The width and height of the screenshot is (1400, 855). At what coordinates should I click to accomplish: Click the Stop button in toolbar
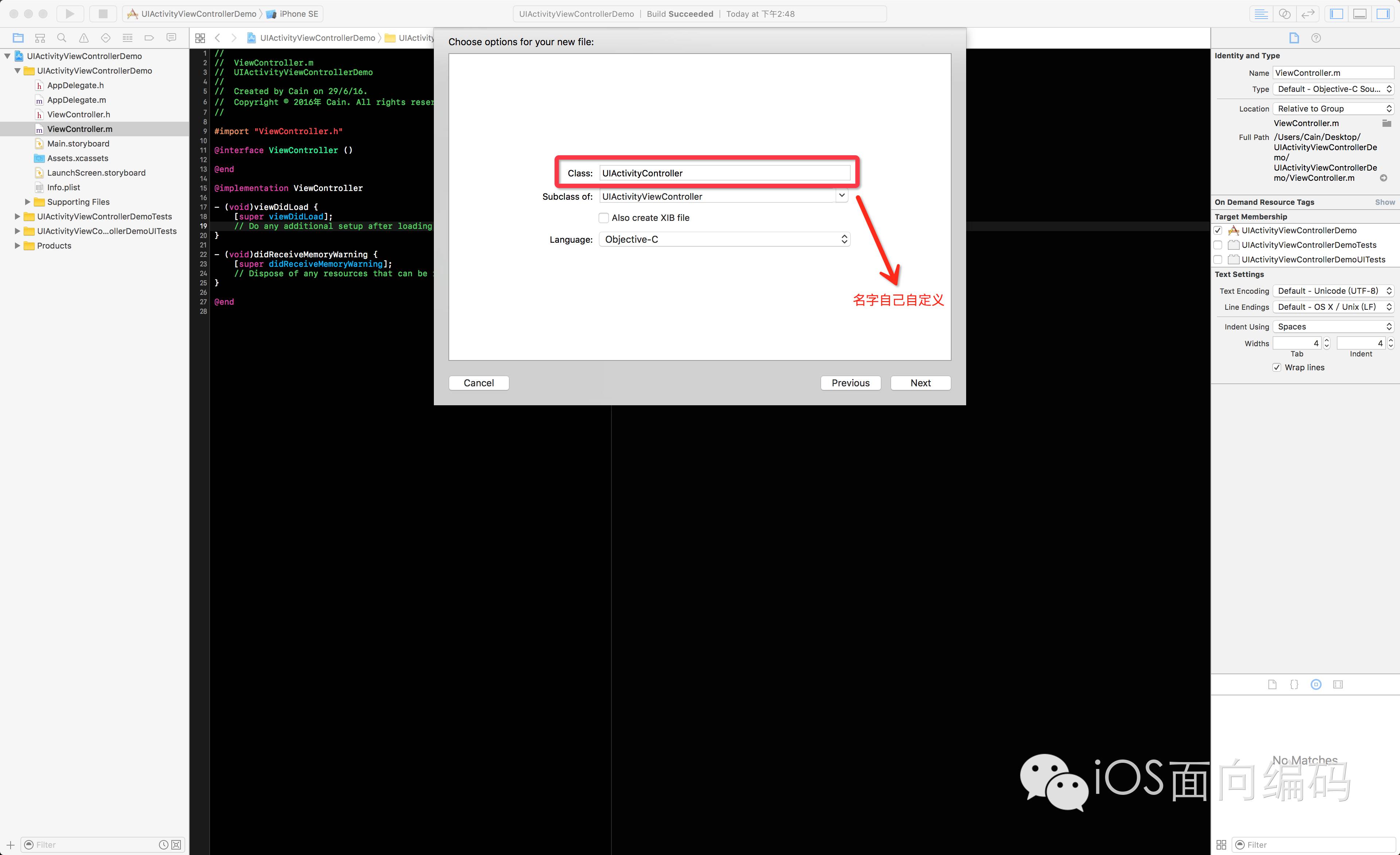point(103,13)
